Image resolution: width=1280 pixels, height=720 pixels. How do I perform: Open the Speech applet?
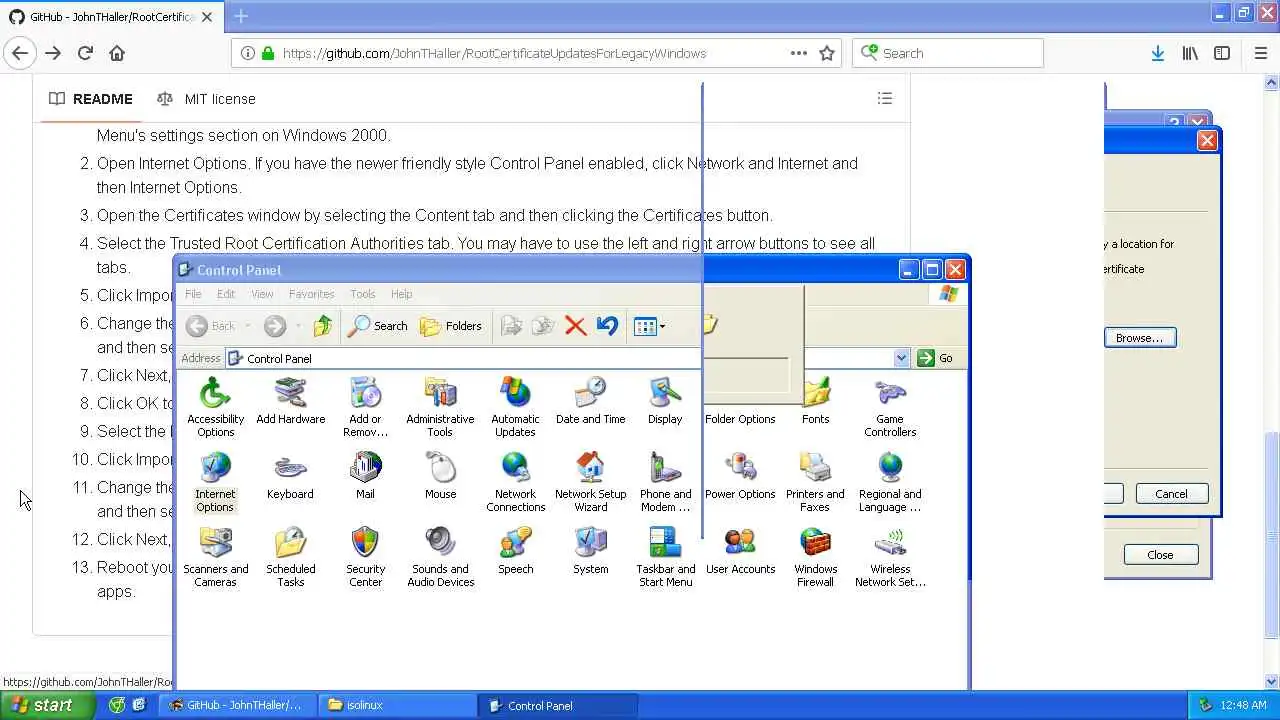[515, 551]
